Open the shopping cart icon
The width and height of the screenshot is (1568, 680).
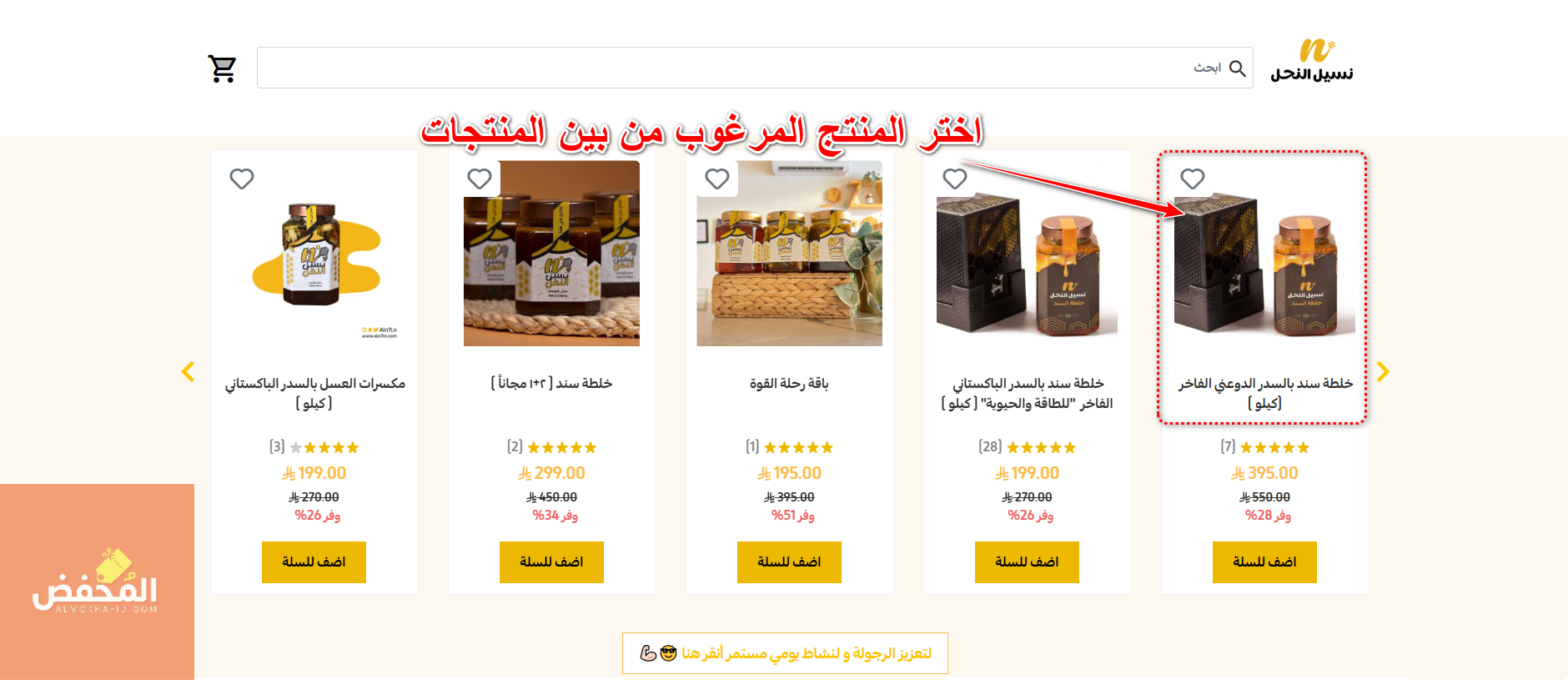(x=222, y=68)
